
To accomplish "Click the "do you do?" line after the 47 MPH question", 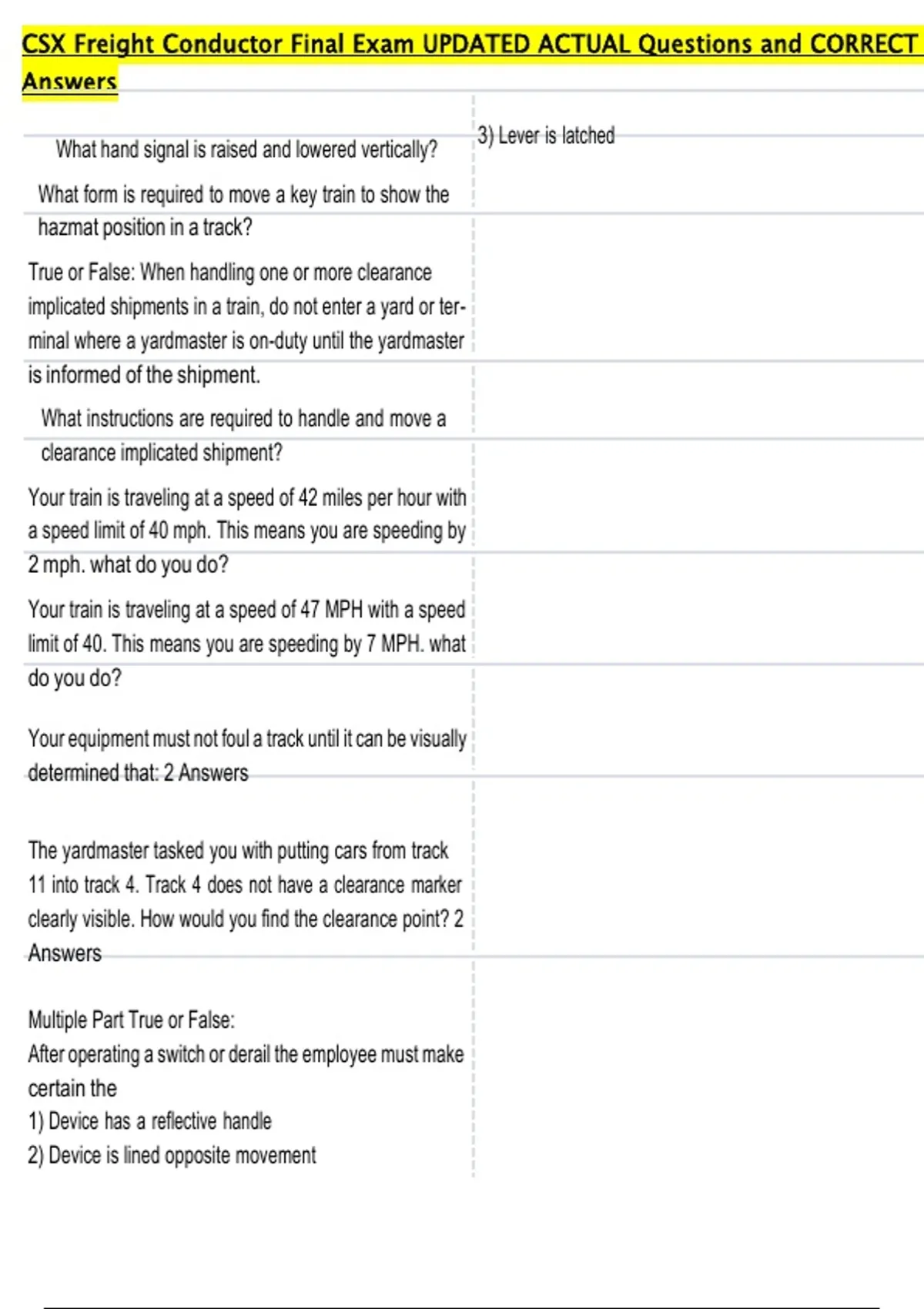I will (x=75, y=678).
